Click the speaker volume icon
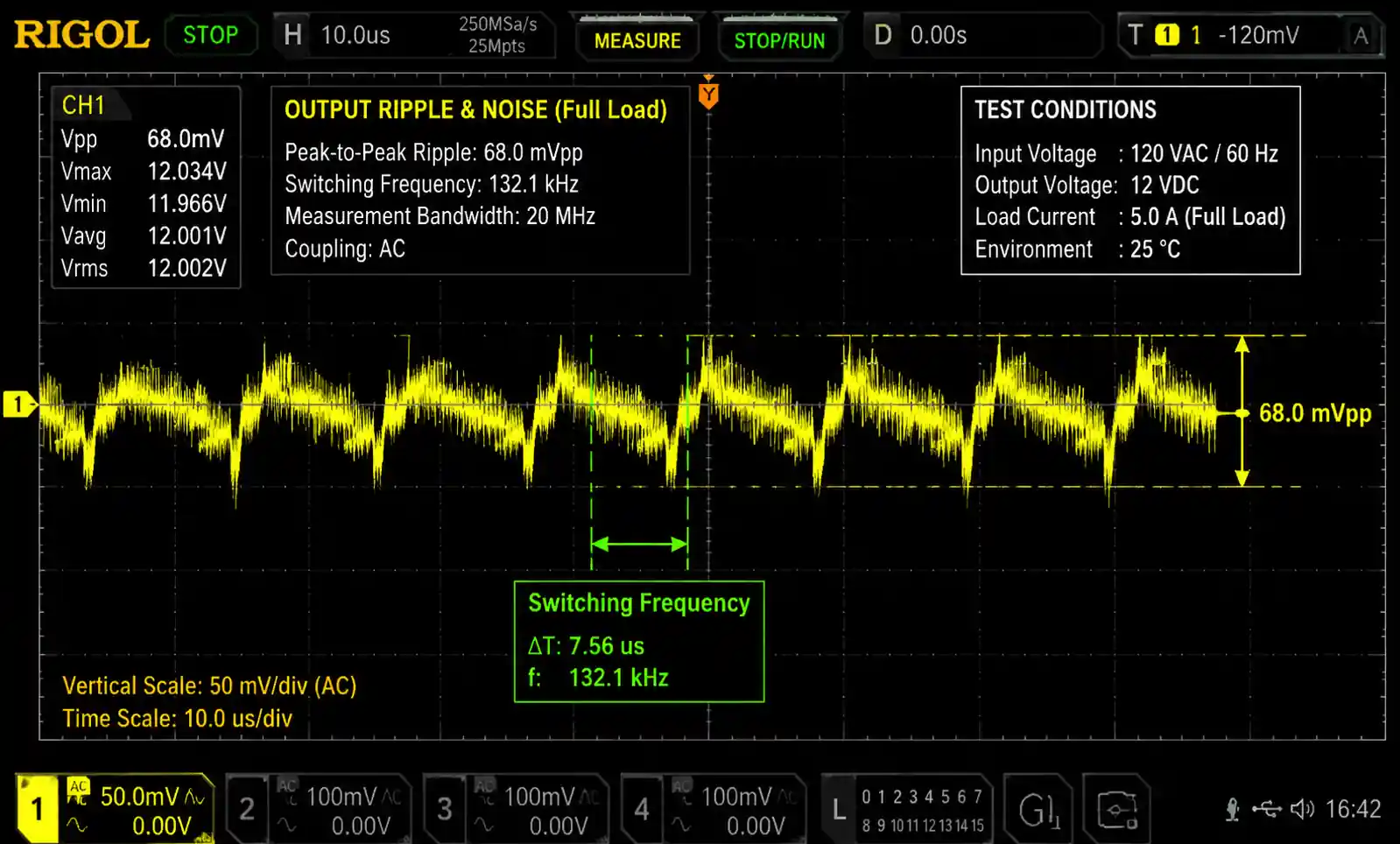The image size is (1400, 844). (1302, 809)
